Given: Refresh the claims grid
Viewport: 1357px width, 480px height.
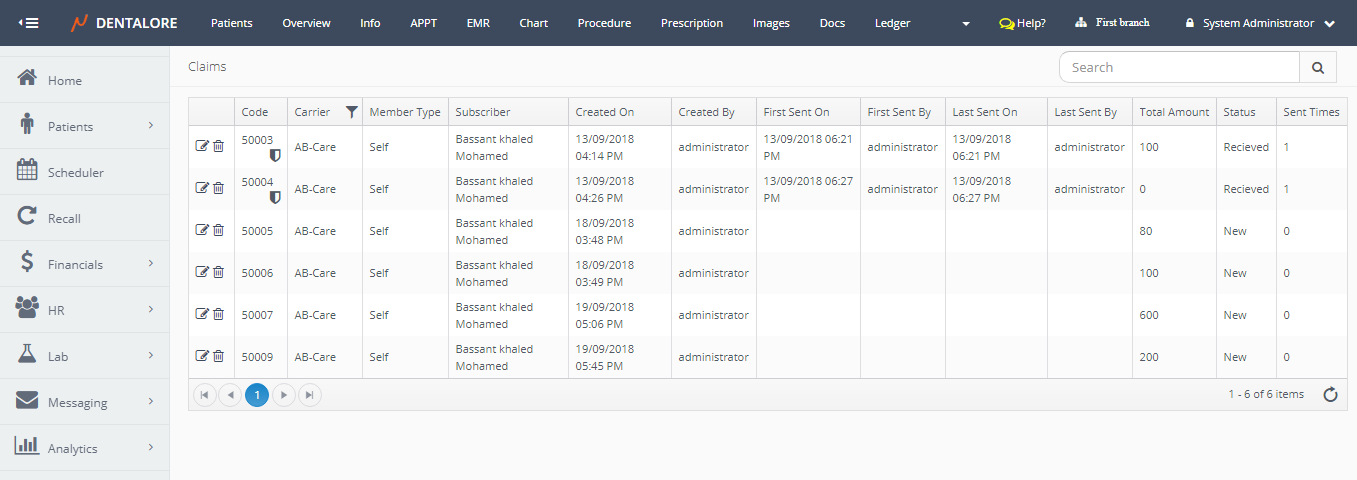Looking at the screenshot, I should click(1330, 395).
